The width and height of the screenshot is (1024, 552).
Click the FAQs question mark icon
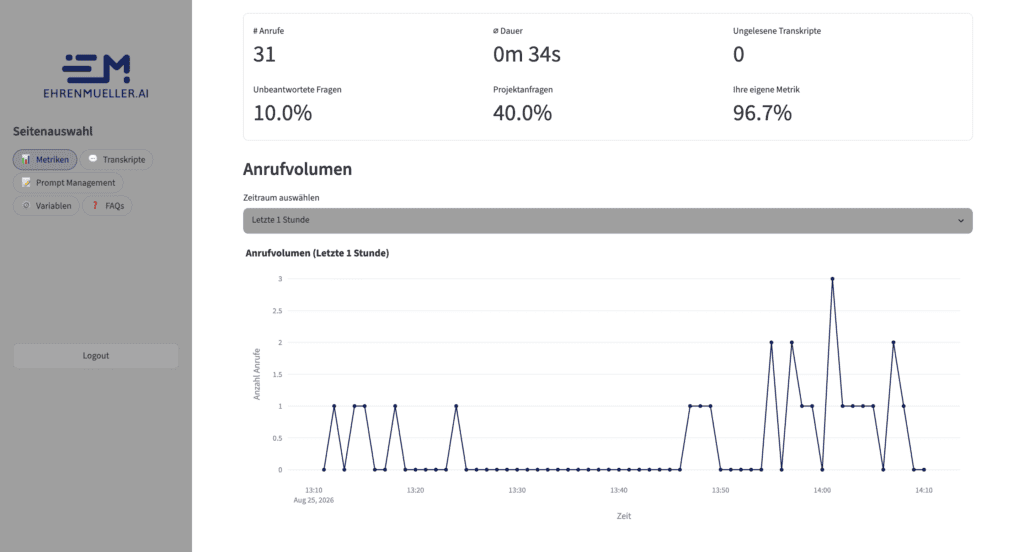coord(95,205)
